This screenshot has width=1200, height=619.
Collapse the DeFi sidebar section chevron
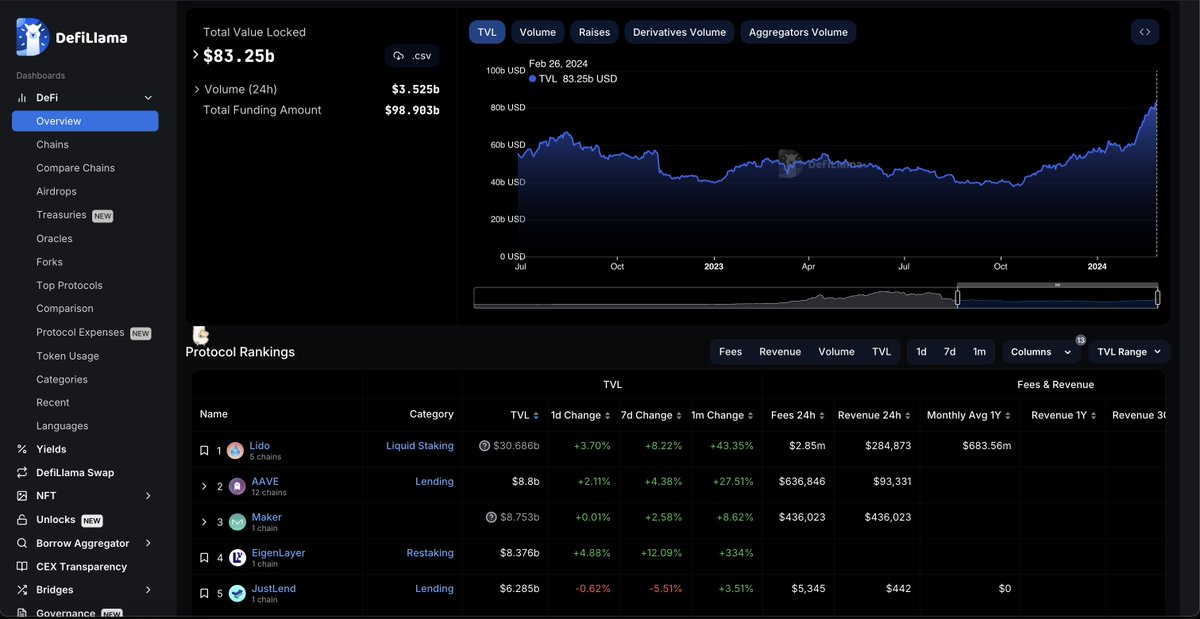pyautogui.click(x=148, y=97)
